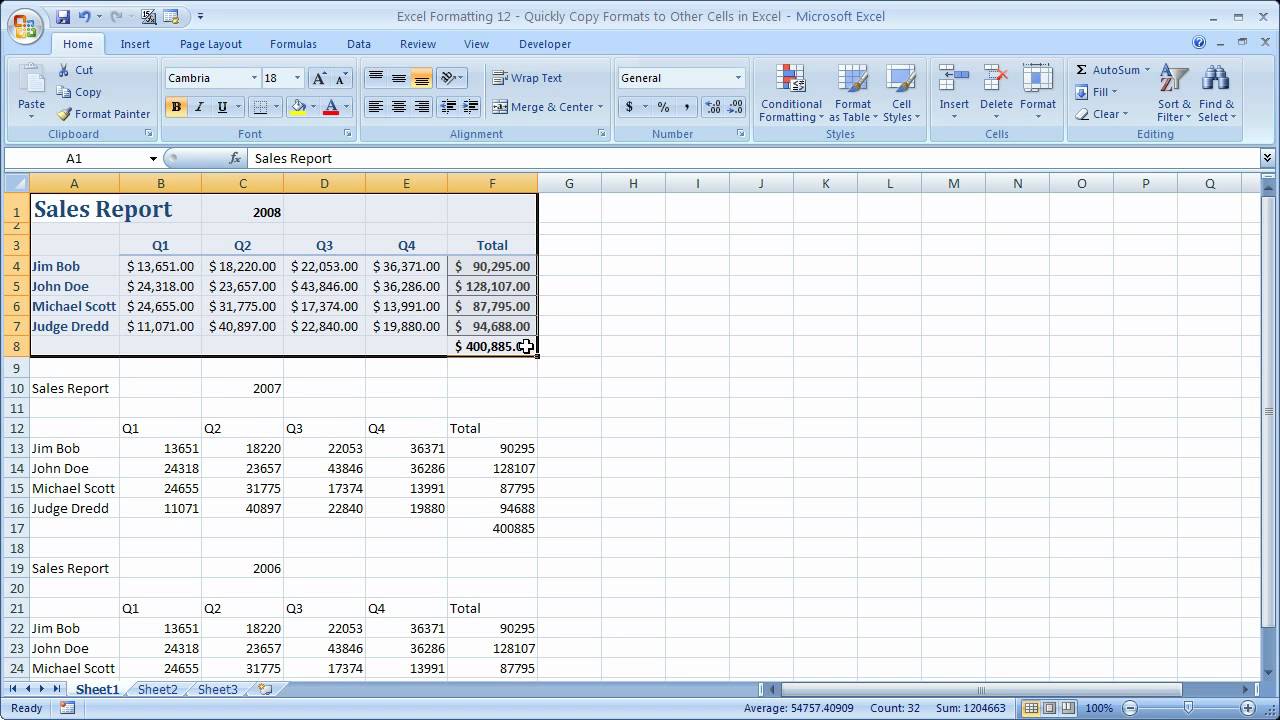This screenshot has width=1280, height=720.
Task: Expand borders dropdown arrow
Action: tap(277, 107)
